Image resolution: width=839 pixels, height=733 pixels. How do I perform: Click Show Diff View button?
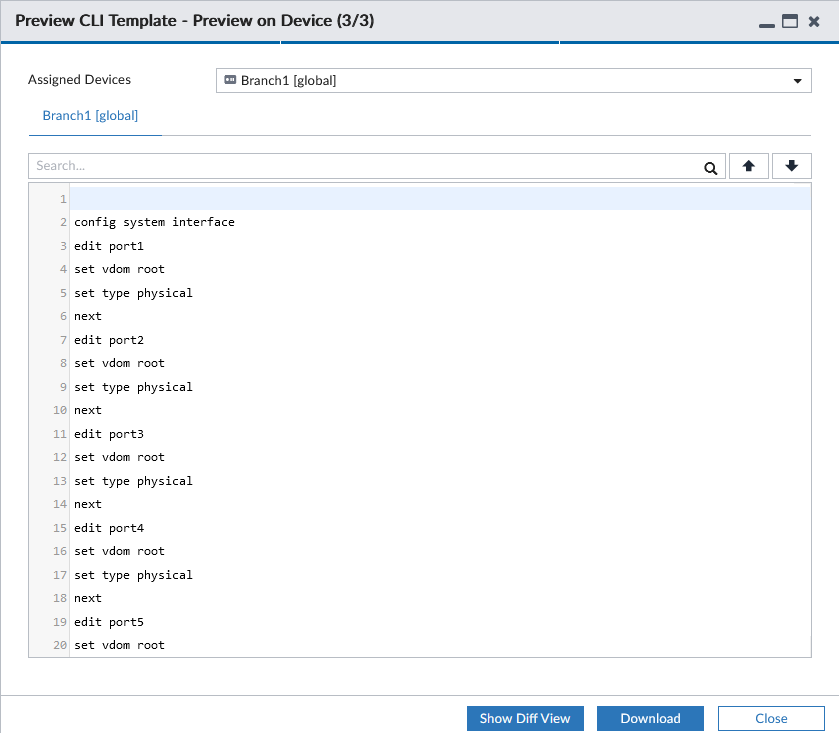coord(525,718)
